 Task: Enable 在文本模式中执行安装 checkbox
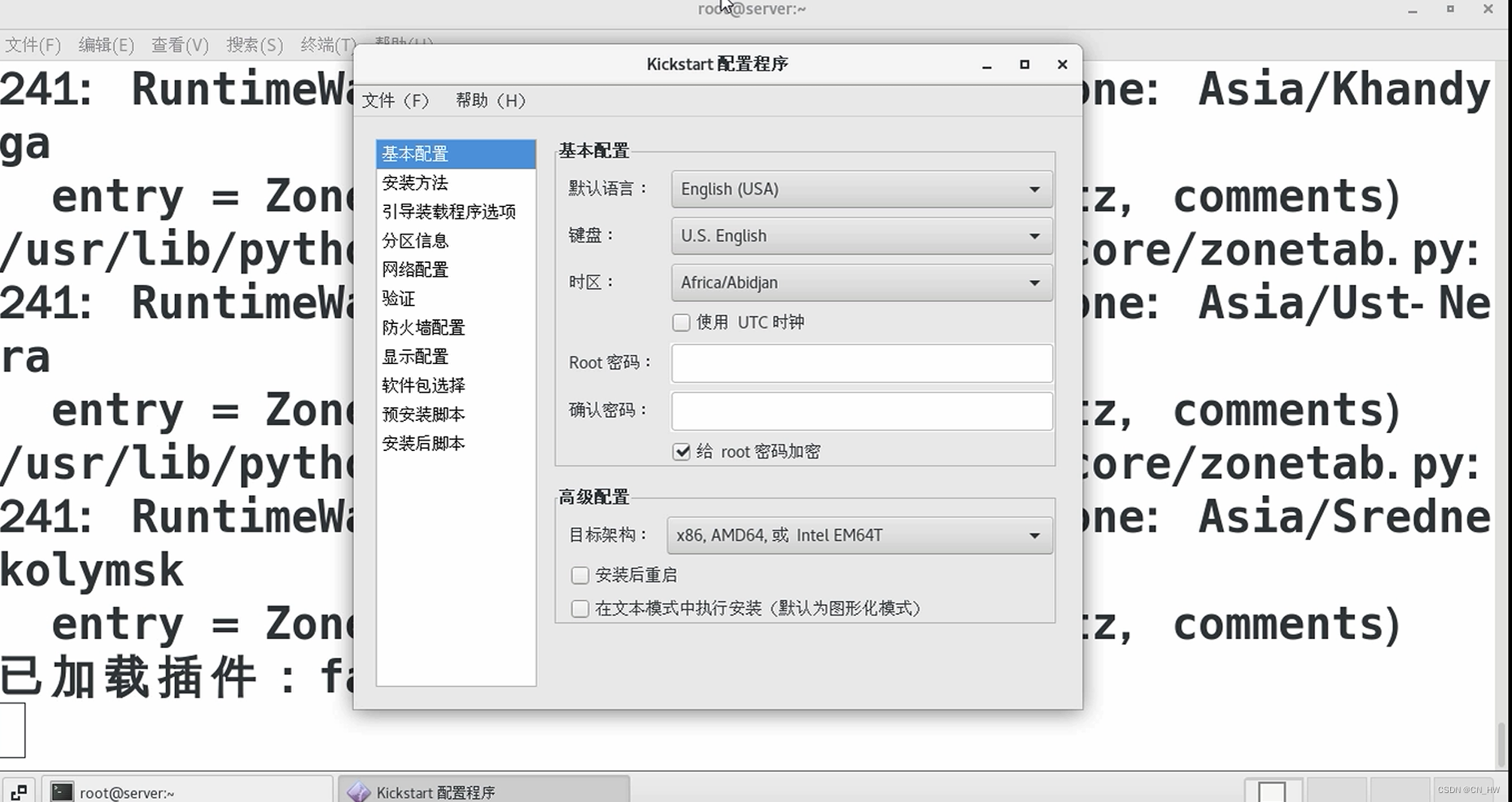pos(580,609)
